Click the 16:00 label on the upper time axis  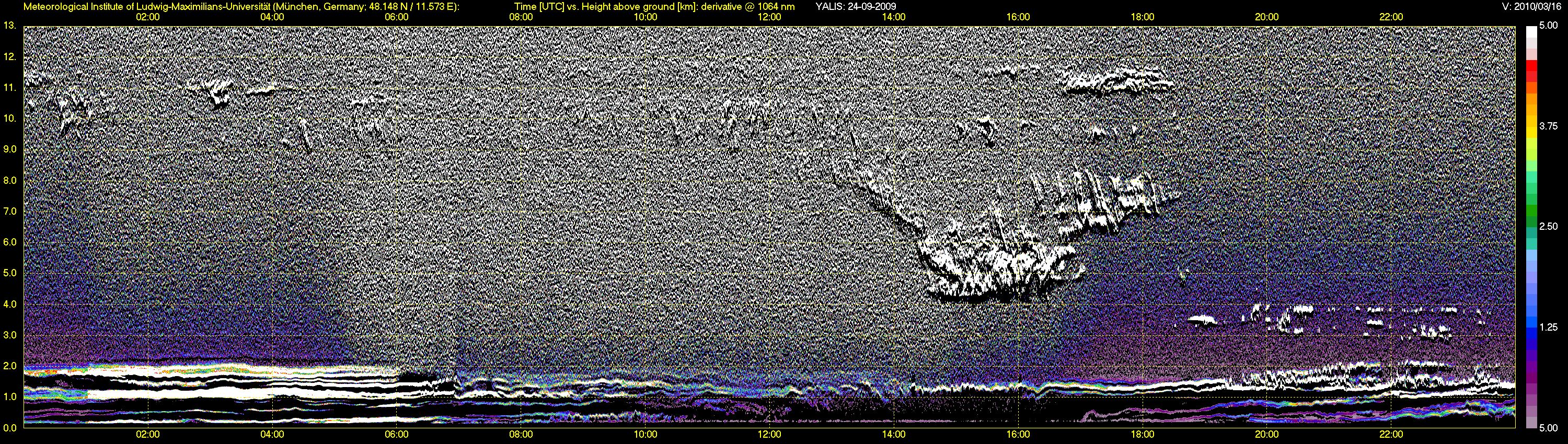1018,17
